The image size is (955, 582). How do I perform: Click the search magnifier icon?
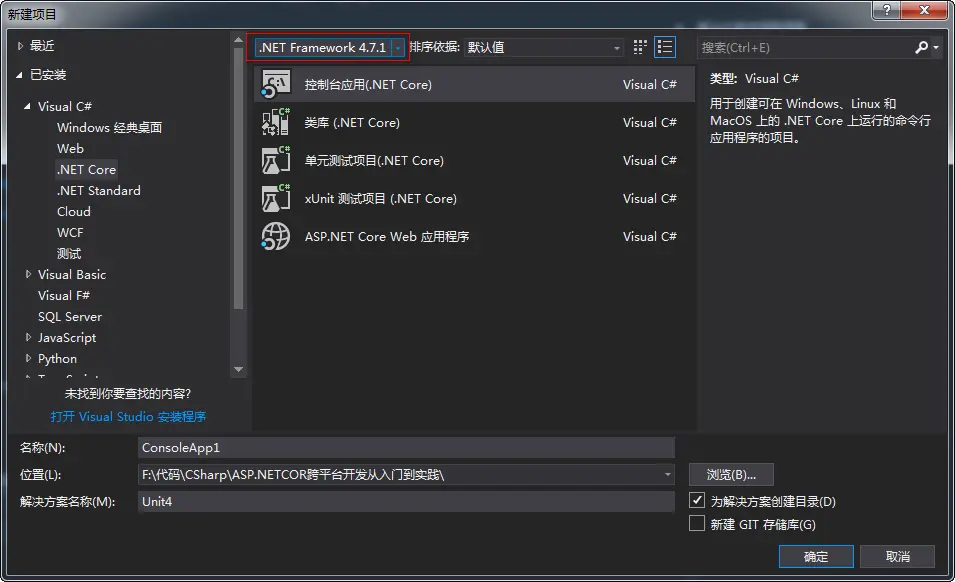click(922, 47)
